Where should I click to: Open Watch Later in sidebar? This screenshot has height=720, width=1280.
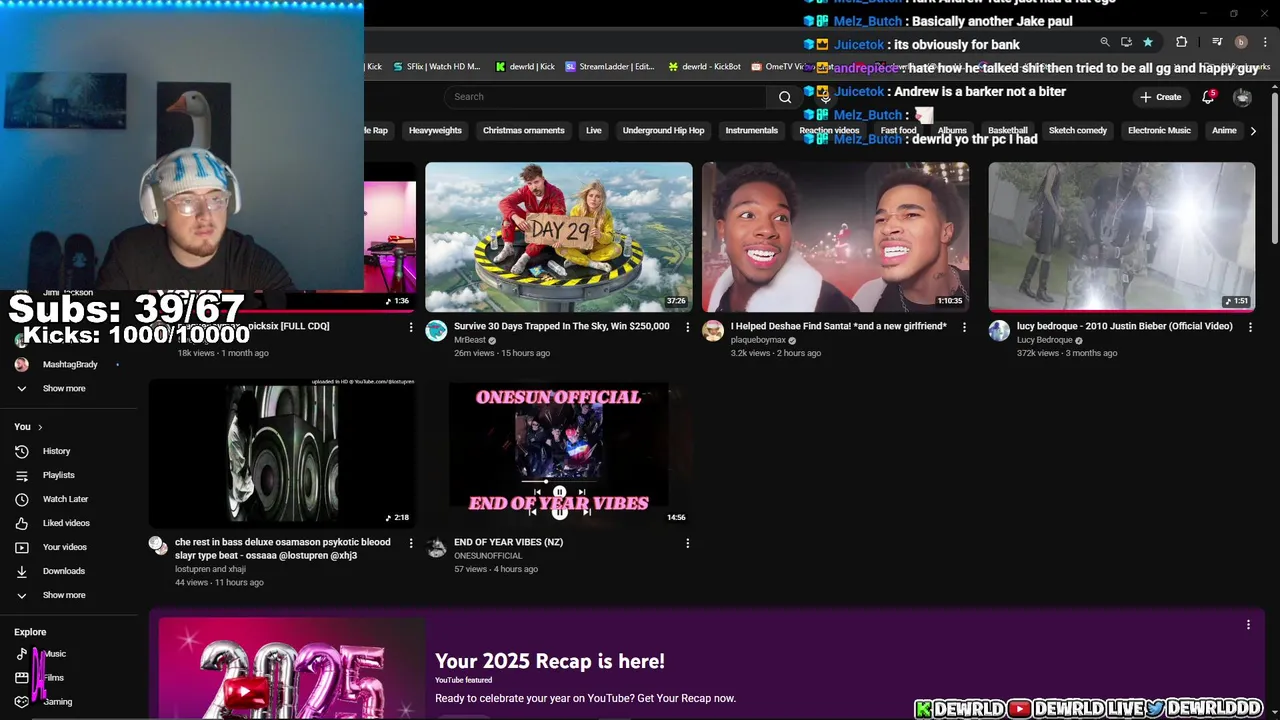[65, 499]
